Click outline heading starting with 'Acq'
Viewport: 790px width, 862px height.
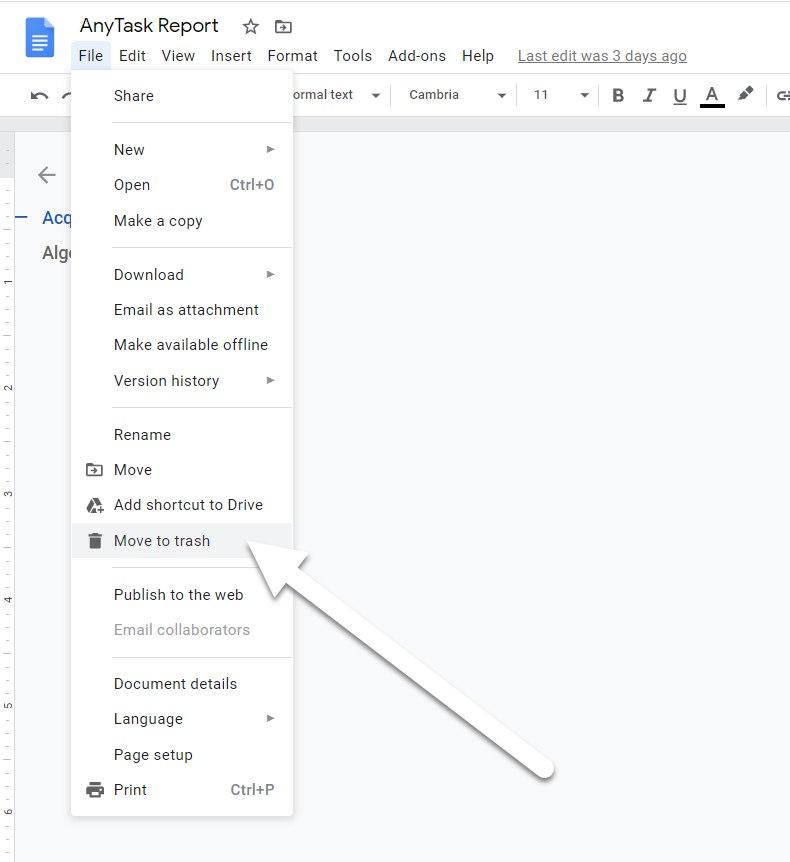57,218
